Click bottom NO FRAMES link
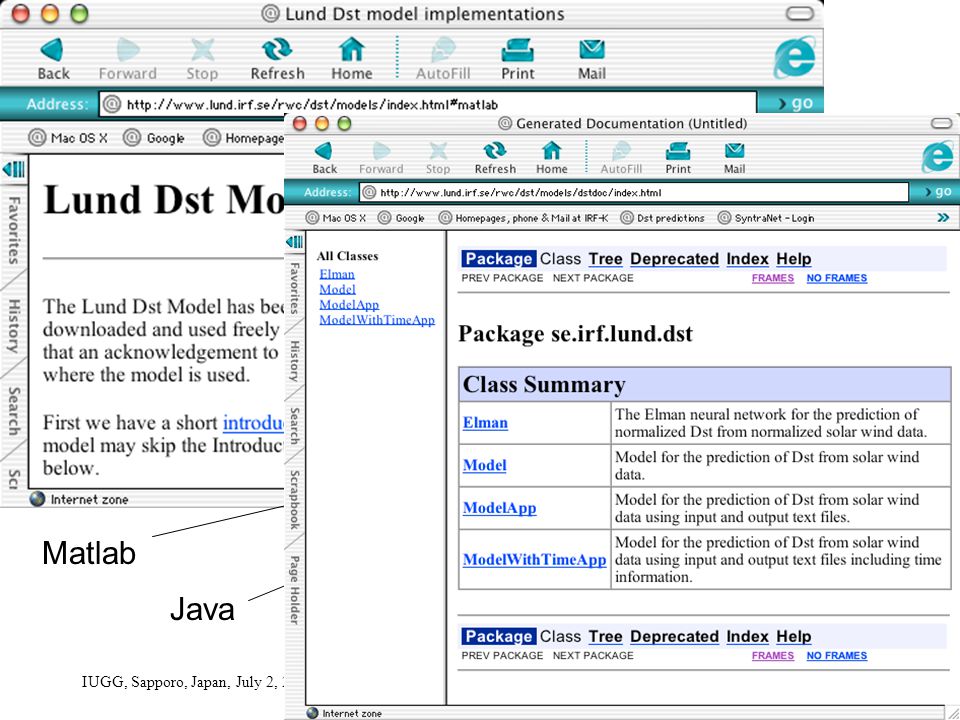Image resolution: width=960 pixels, height=720 pixels. pyautogui.click(x=836, y=656)
